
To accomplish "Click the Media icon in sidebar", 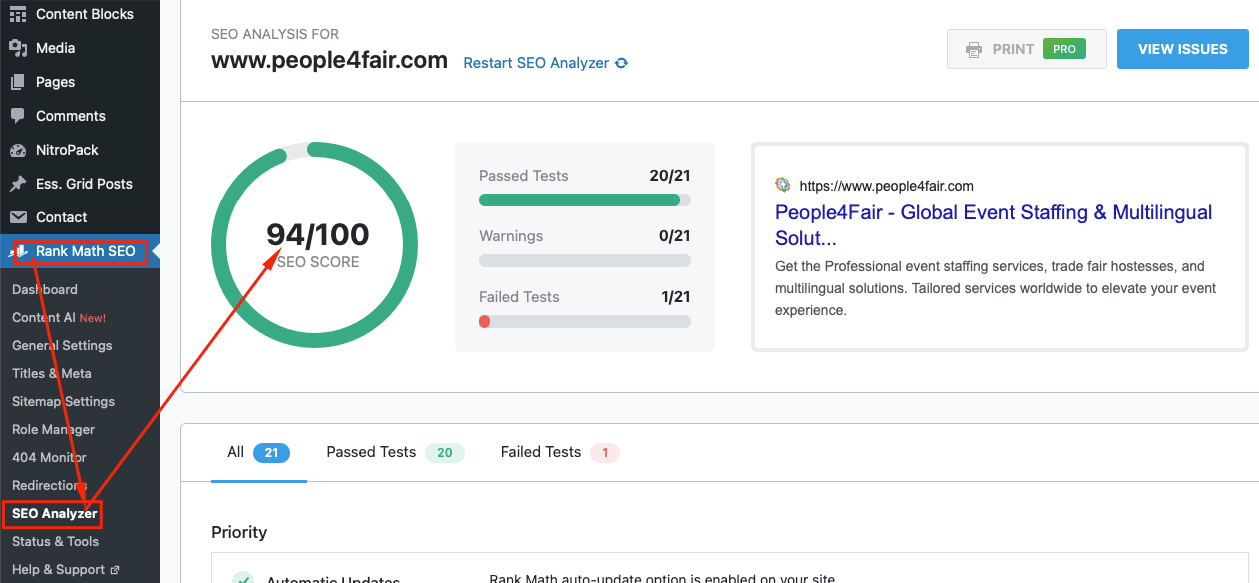I will pyautogui.click(x=18, y=48).
